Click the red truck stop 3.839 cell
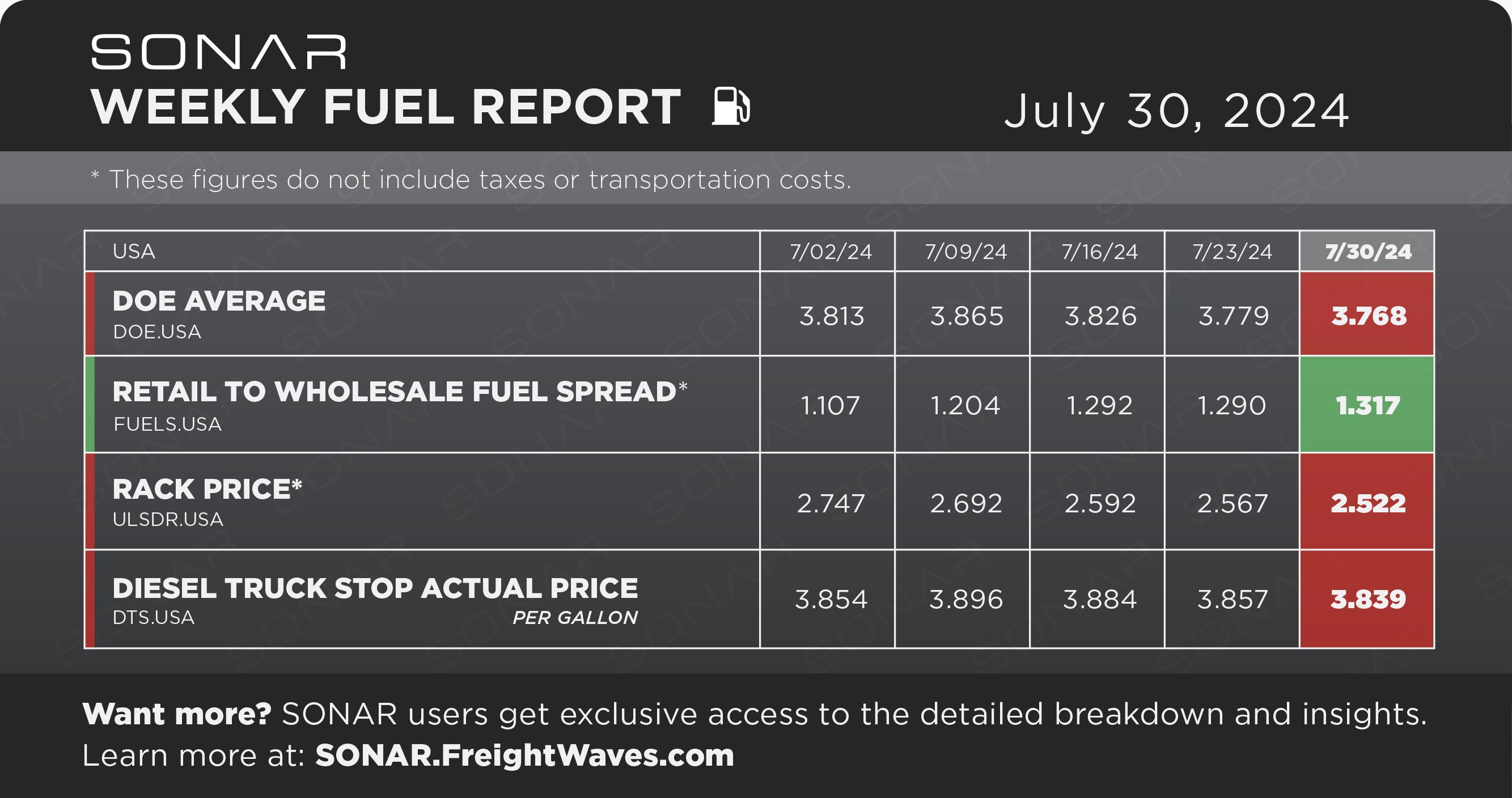This screenshot has width=1512, height=798. pyautogui.click(x=1367, y=599)
